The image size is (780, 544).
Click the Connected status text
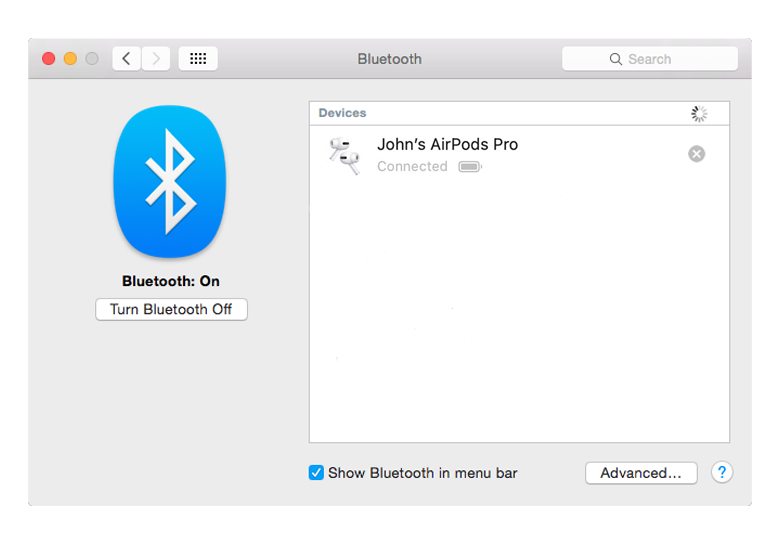(x=412, y=167)
